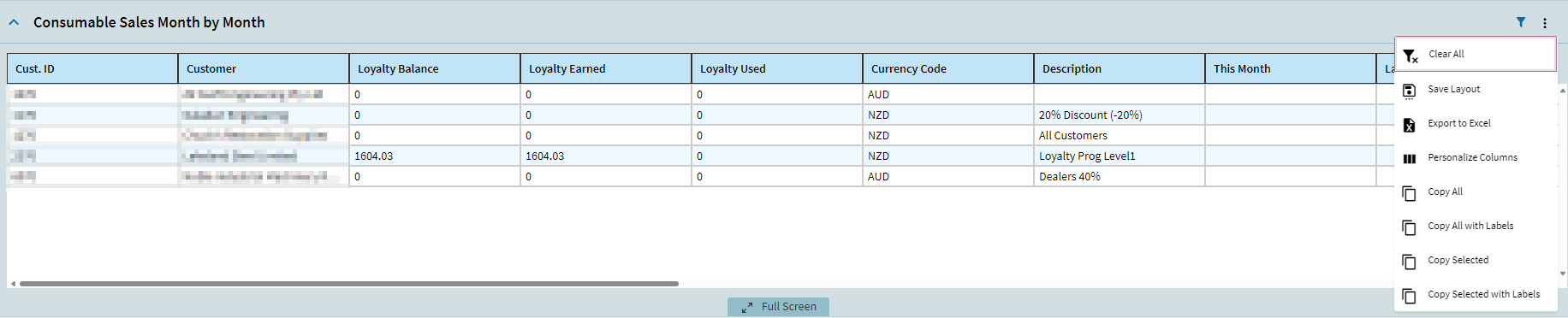Choose Personalize Columns menu entry

1476,157
